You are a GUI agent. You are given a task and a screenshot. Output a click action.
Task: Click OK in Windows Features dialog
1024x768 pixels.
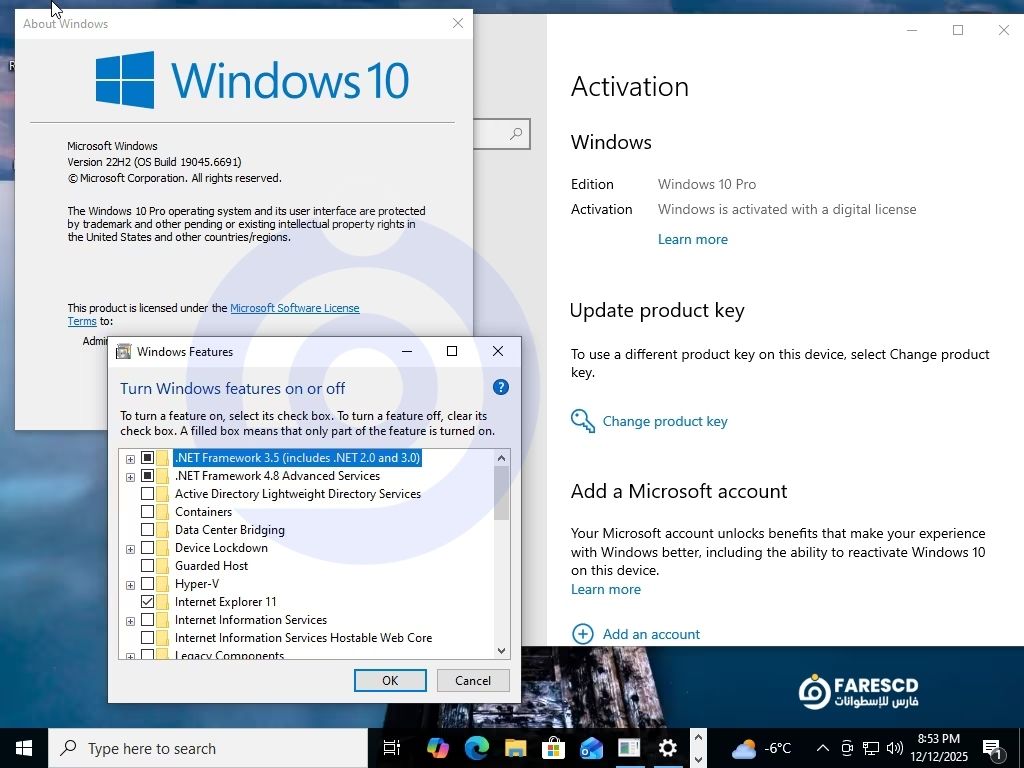[390, 680]
